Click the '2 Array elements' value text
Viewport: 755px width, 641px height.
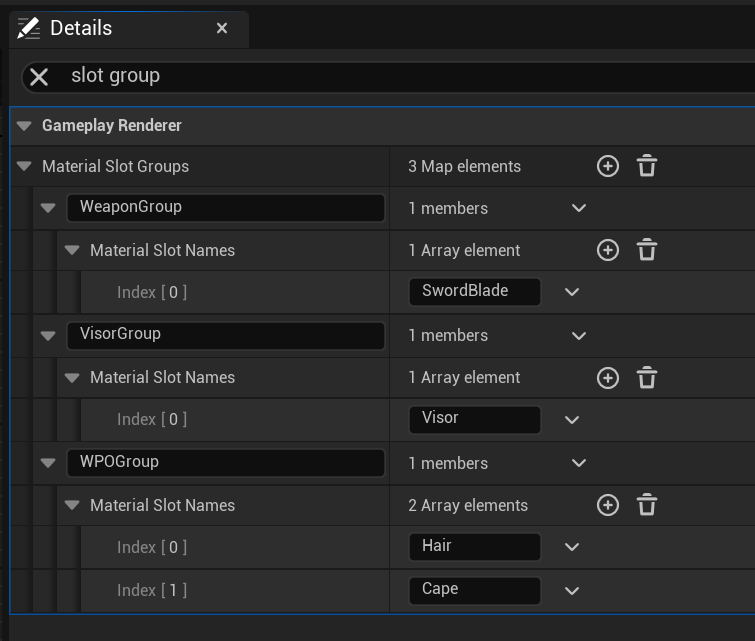click(x=468, y=506)
